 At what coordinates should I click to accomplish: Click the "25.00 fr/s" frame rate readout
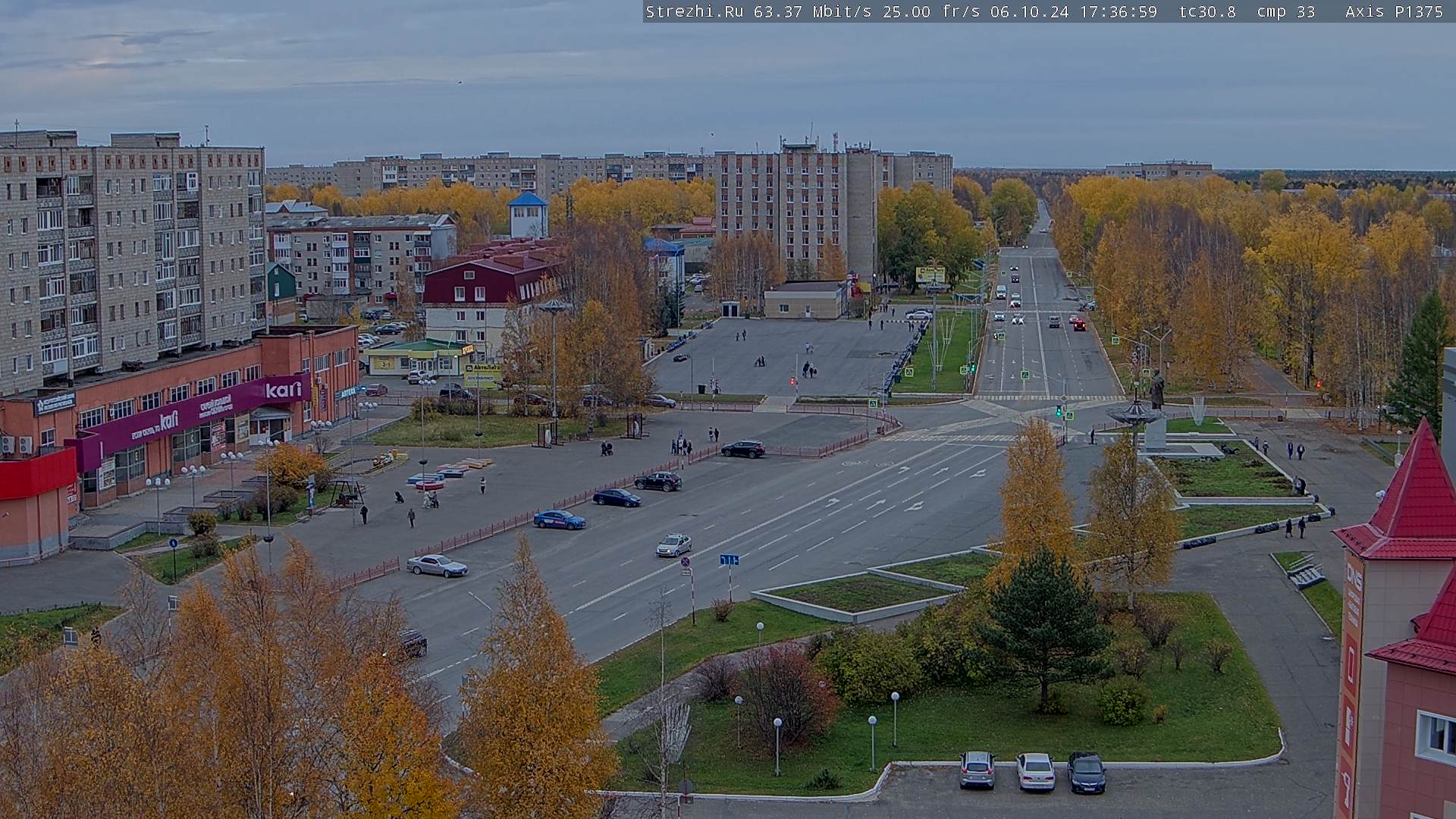click(x=930, y=11)
